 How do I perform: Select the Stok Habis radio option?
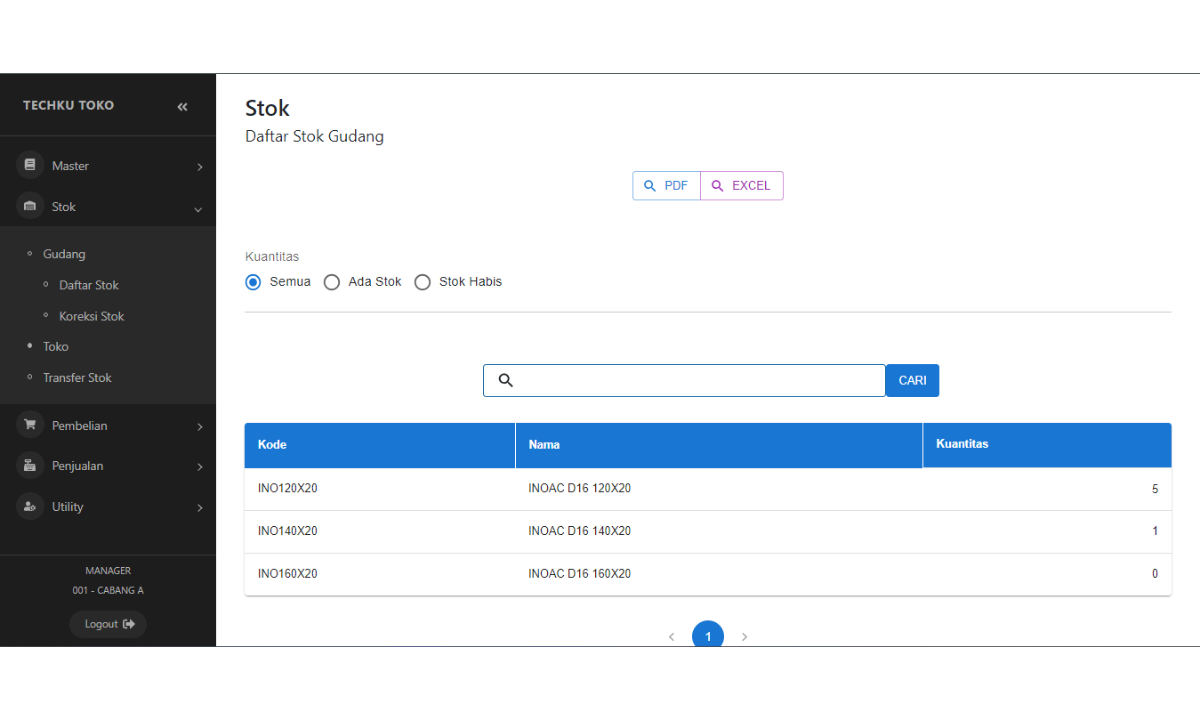[x=422, y=282]
